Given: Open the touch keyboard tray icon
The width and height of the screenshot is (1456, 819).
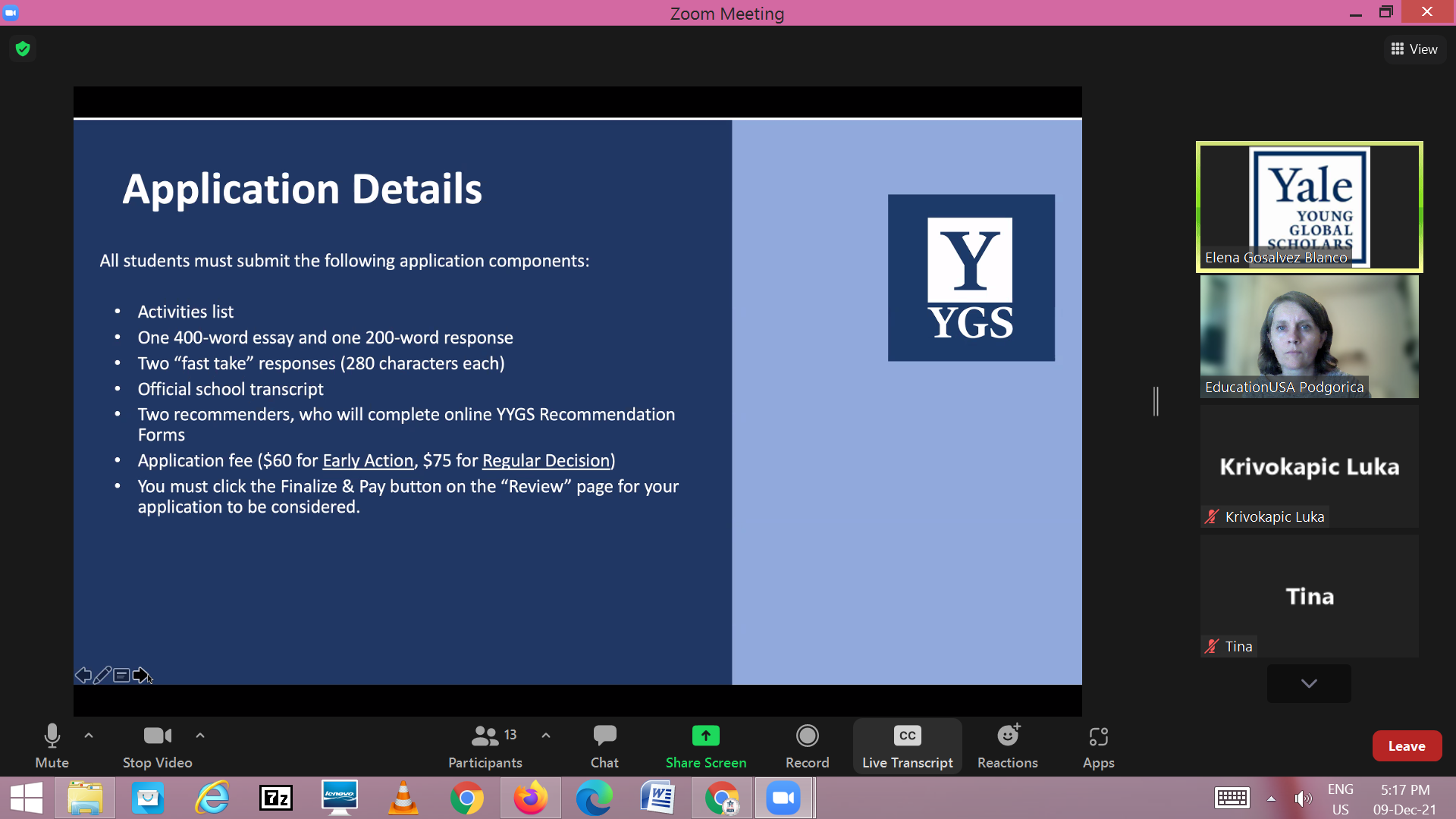Looking at the screenshot, I should [1232, 799].
